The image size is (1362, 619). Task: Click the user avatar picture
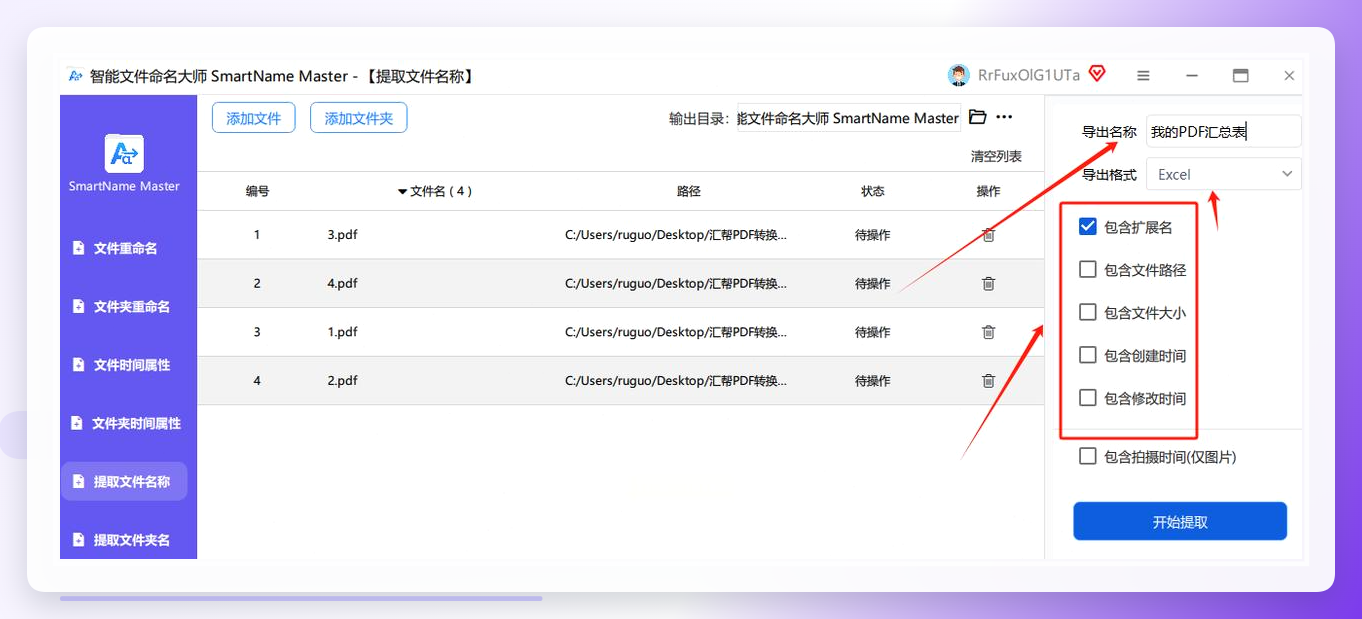tap(959, 75)
